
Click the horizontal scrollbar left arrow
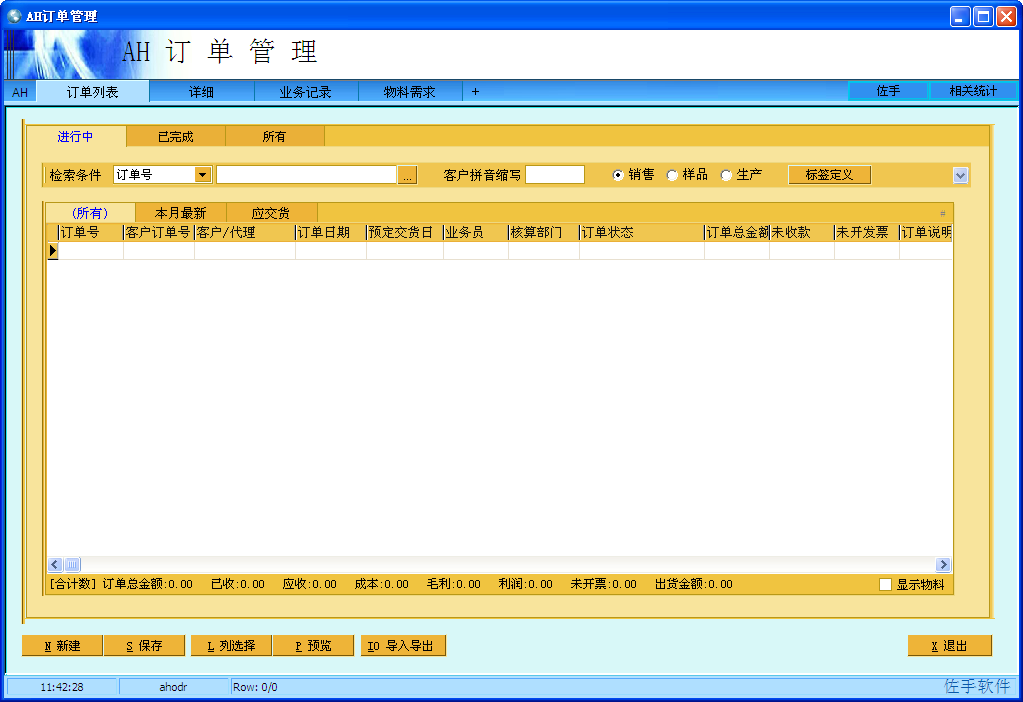pyautogui.click(x=55, y=564)
